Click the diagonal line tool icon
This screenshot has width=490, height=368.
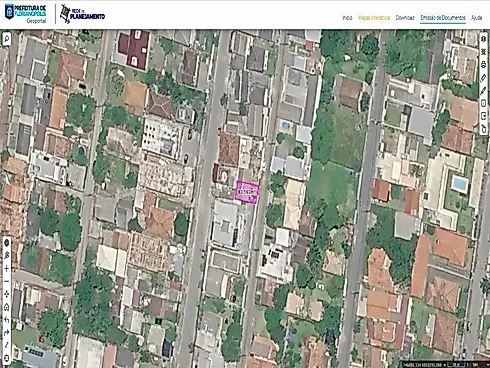pos(6,345)
